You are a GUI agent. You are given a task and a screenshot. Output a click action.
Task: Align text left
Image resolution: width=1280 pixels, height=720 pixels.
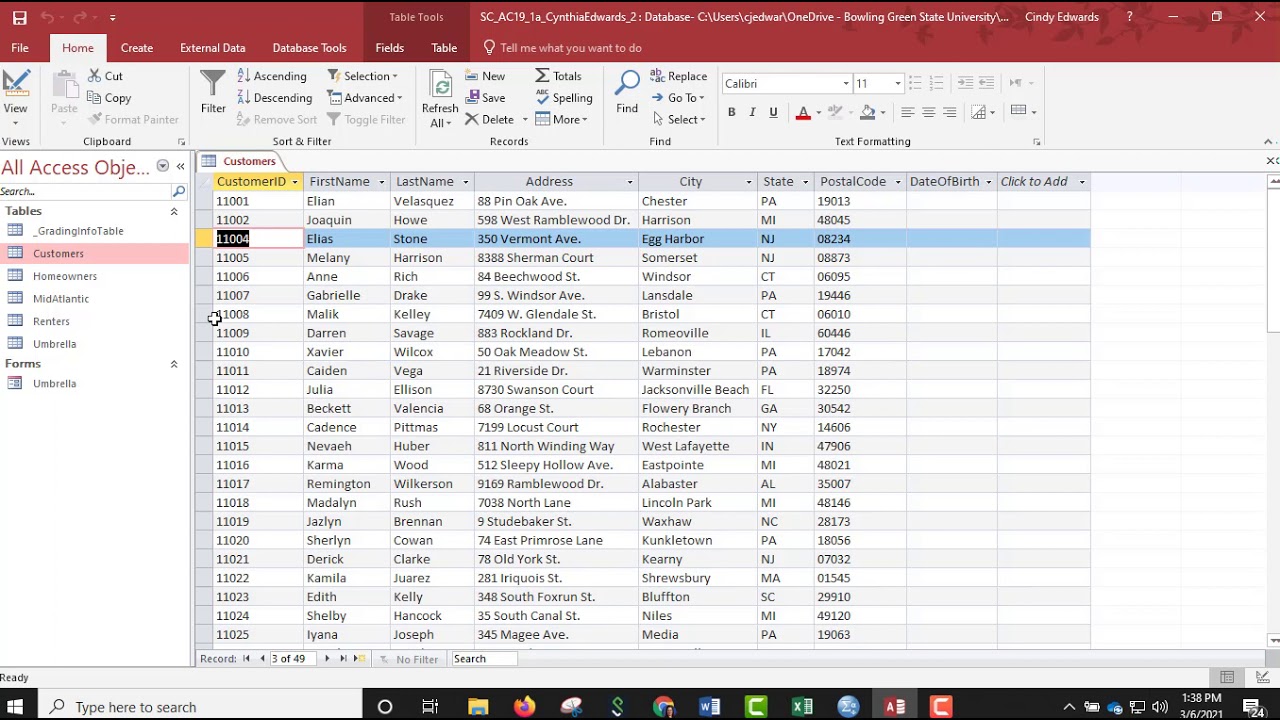pos(907,112)
